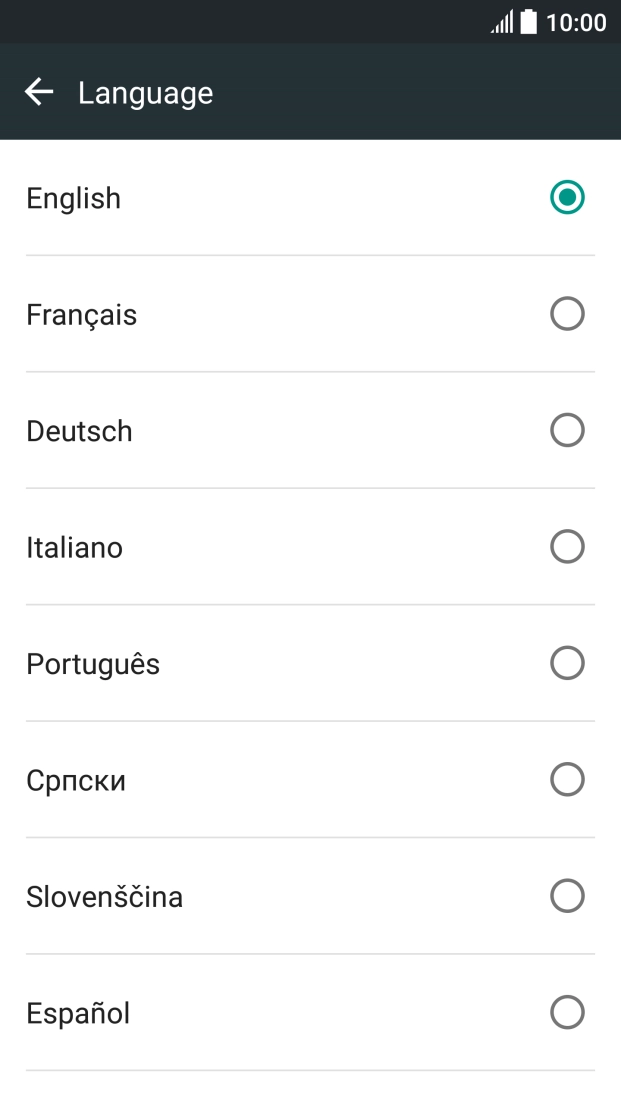
Task: Choose Deutsch from the language list
Action: pos(79,430)
